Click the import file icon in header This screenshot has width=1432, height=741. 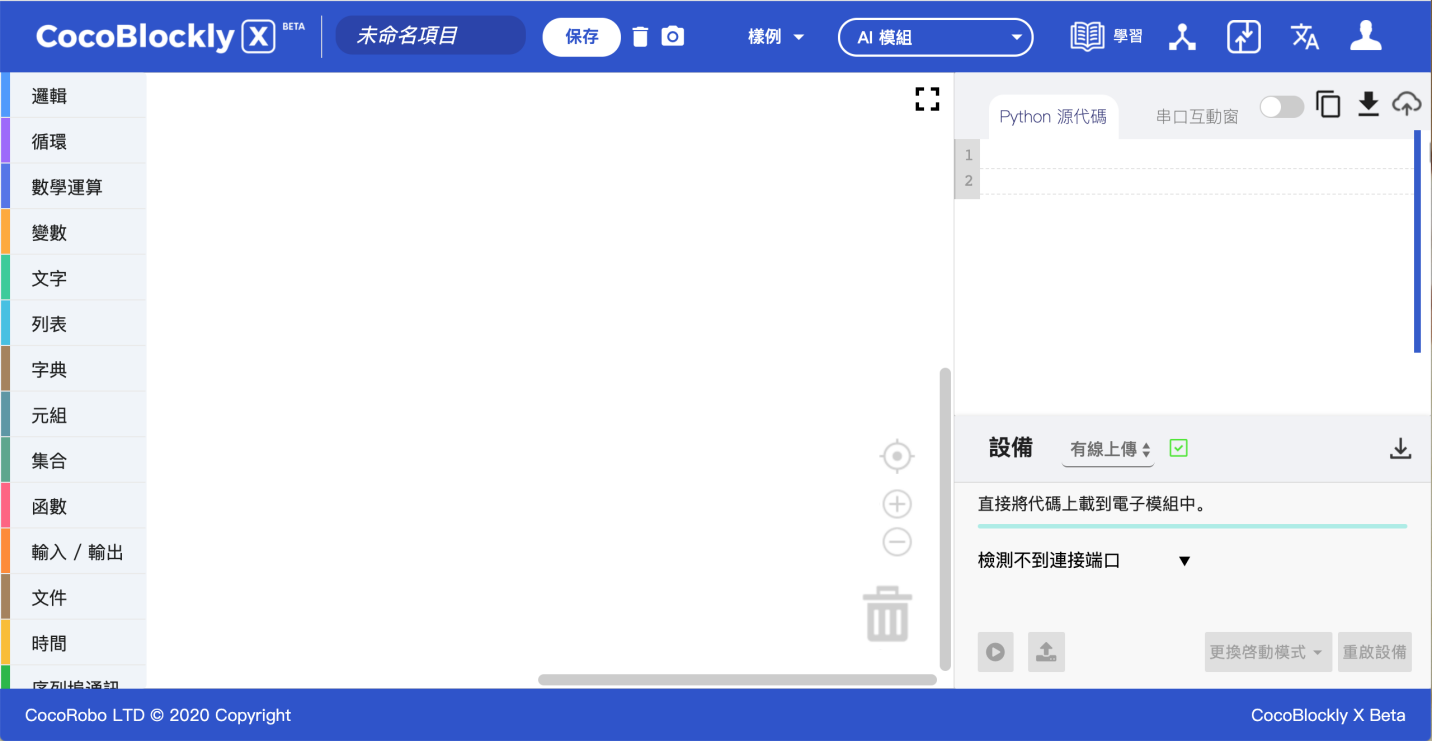coord(1244,37)
